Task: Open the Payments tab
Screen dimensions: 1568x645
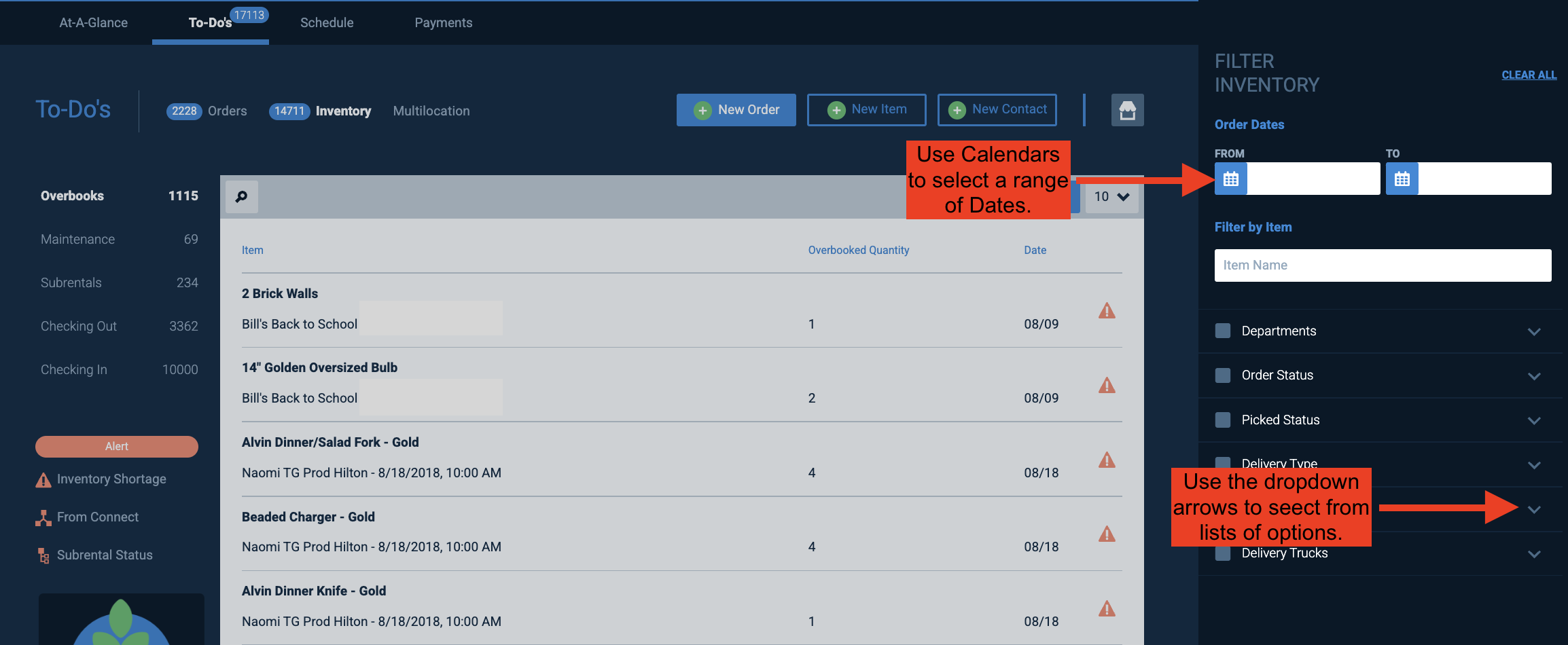Action: click(444, 22)
